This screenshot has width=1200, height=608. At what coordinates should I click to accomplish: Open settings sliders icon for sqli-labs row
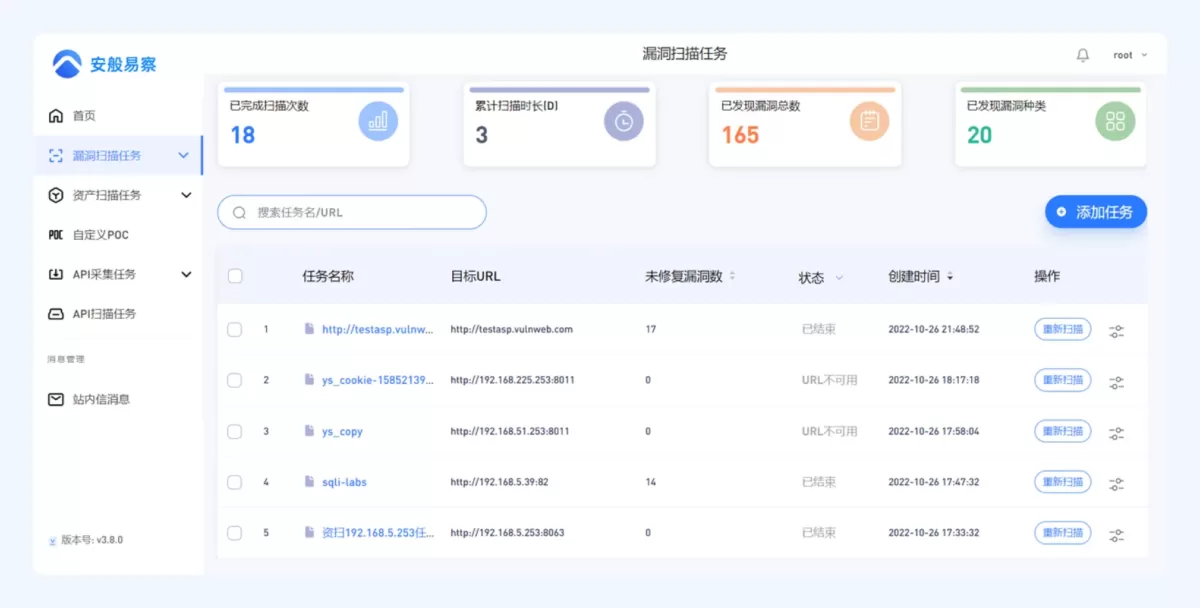(1117, 484)
